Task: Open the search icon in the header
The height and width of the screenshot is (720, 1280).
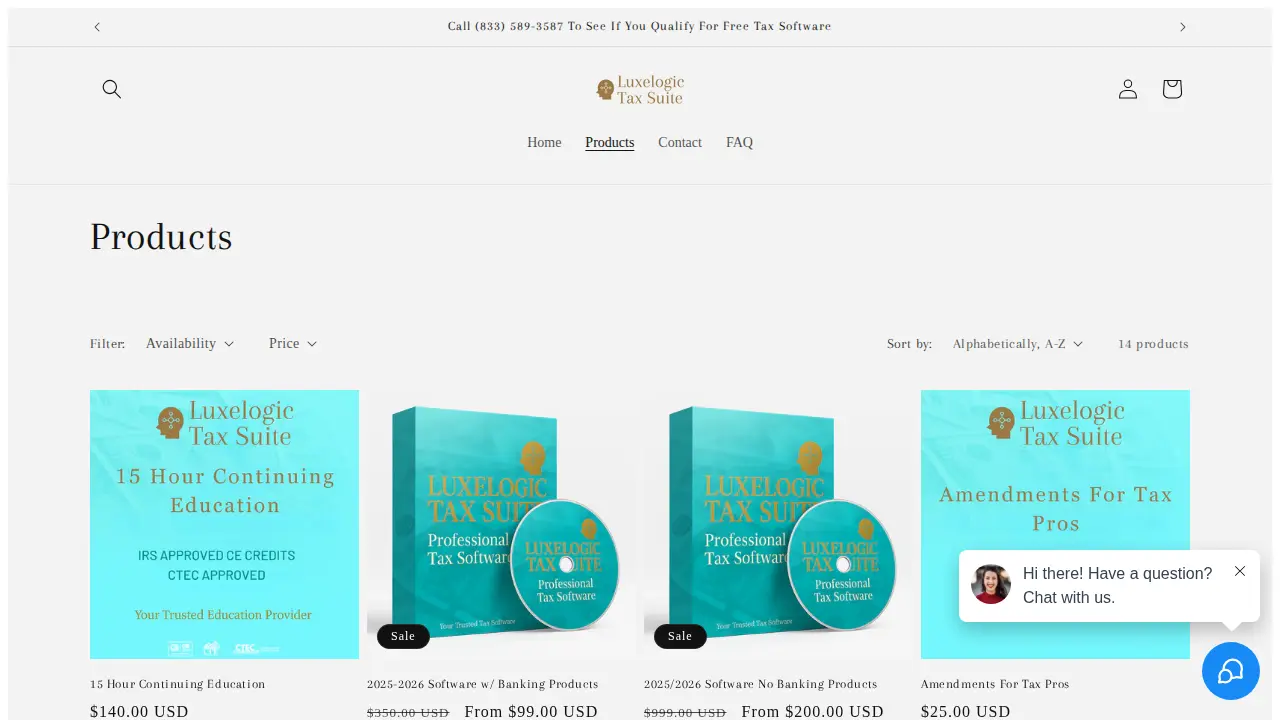Action: [112, 89]
